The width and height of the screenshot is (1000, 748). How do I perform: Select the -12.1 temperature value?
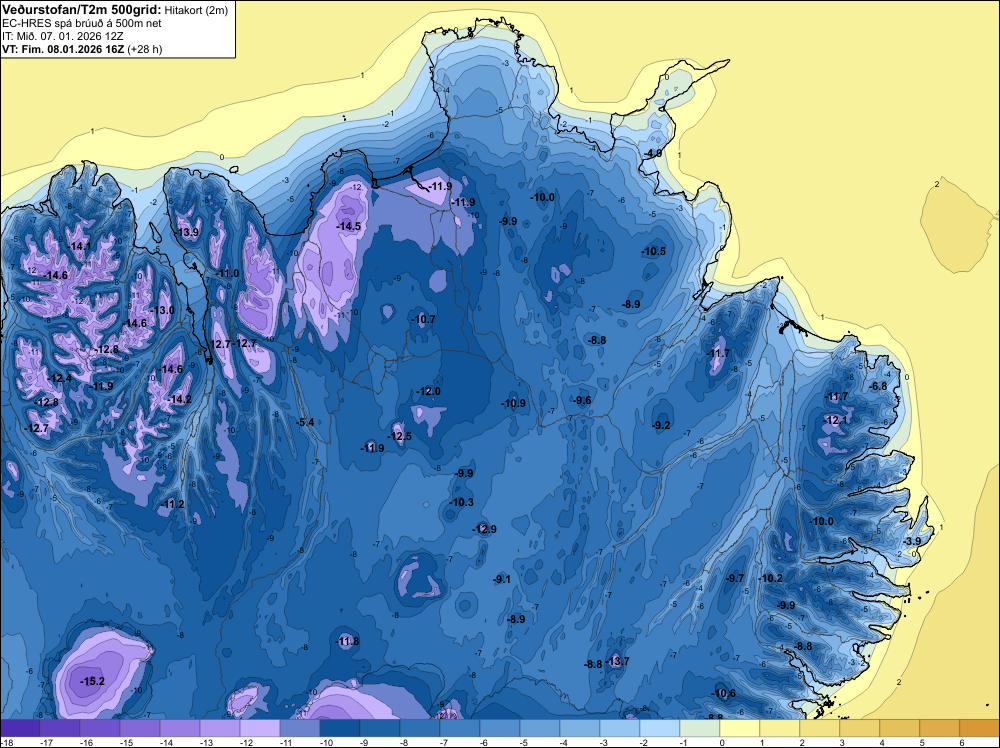click(x=835, y=420)
